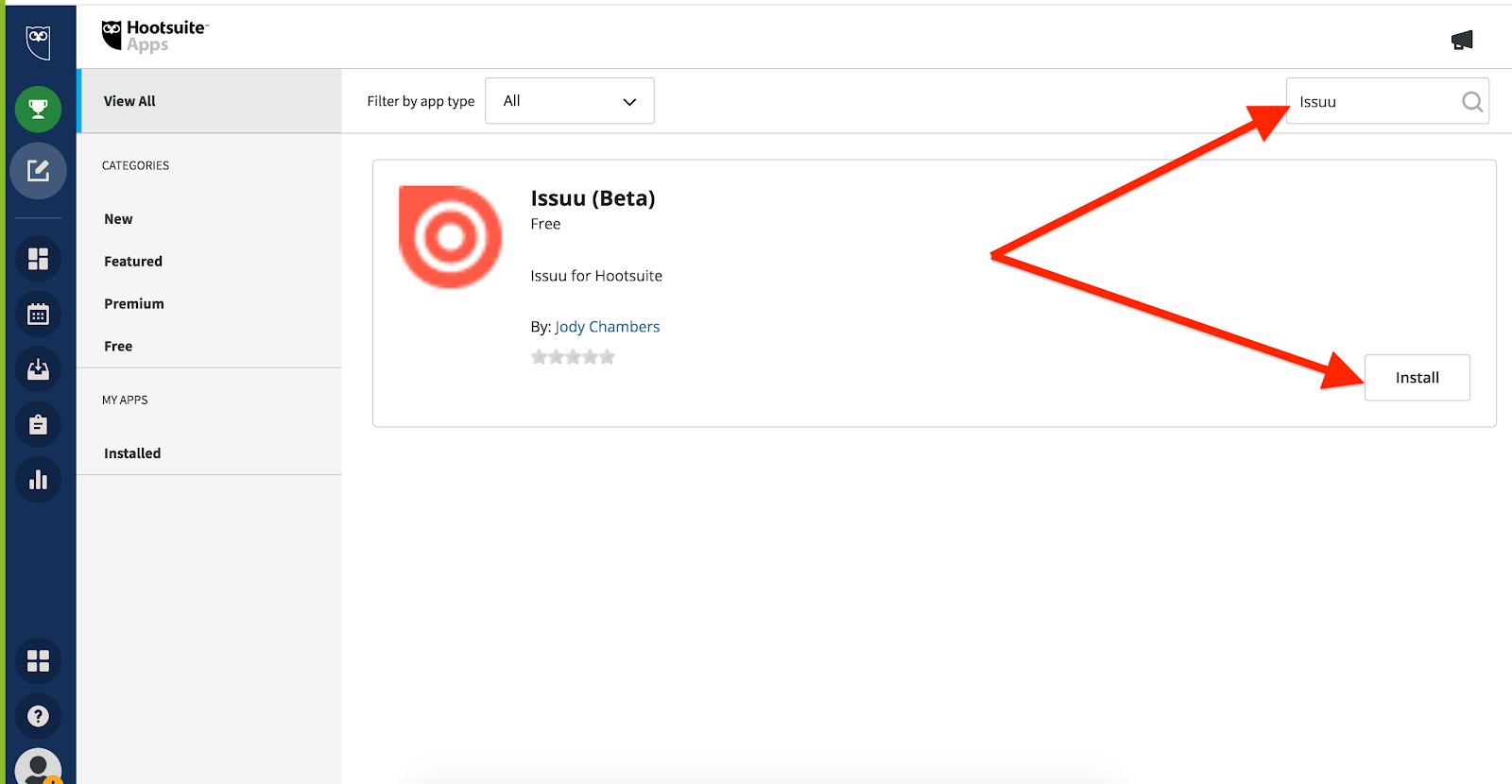Screen dimensions: 1512x784
Task: Select the New category
Action: [x=118, y=219]
